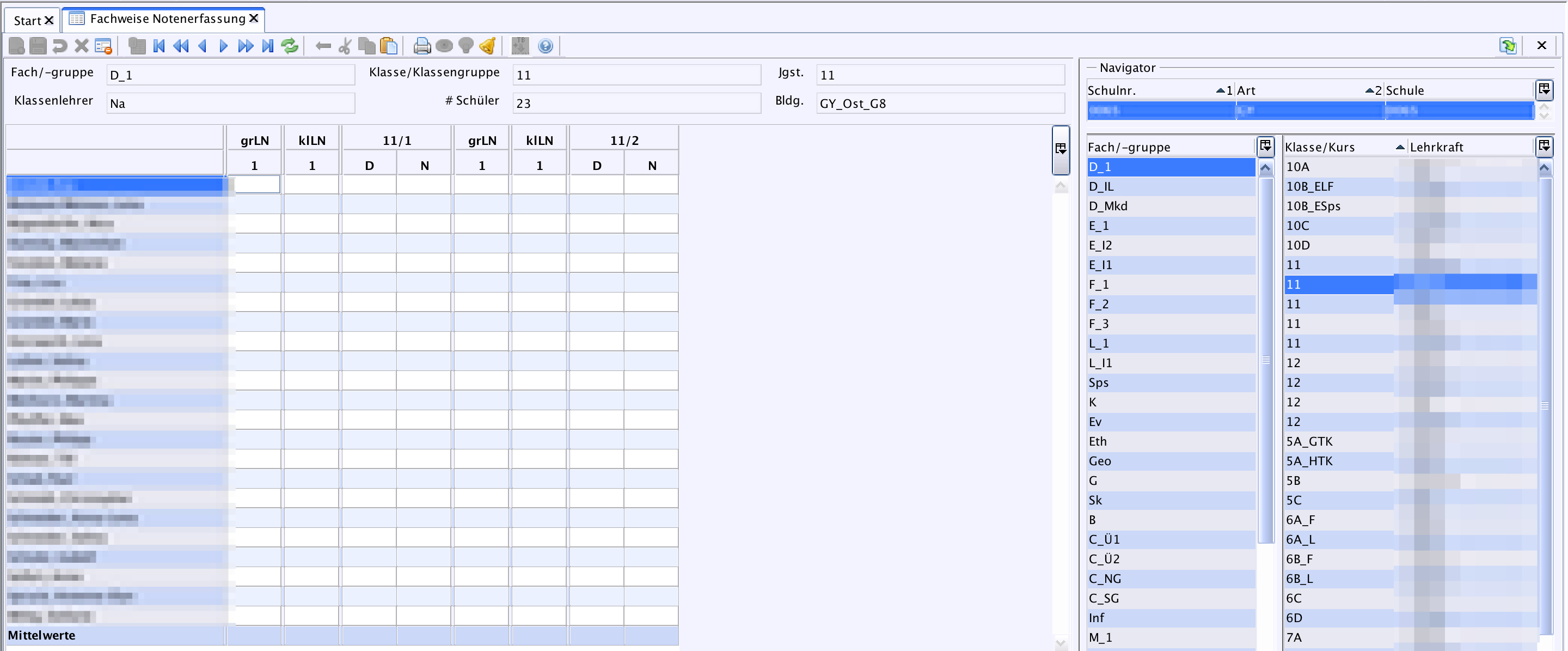Open column menu of grades table
Viewport: 1568px width, 651px height.
(1061, 149)
